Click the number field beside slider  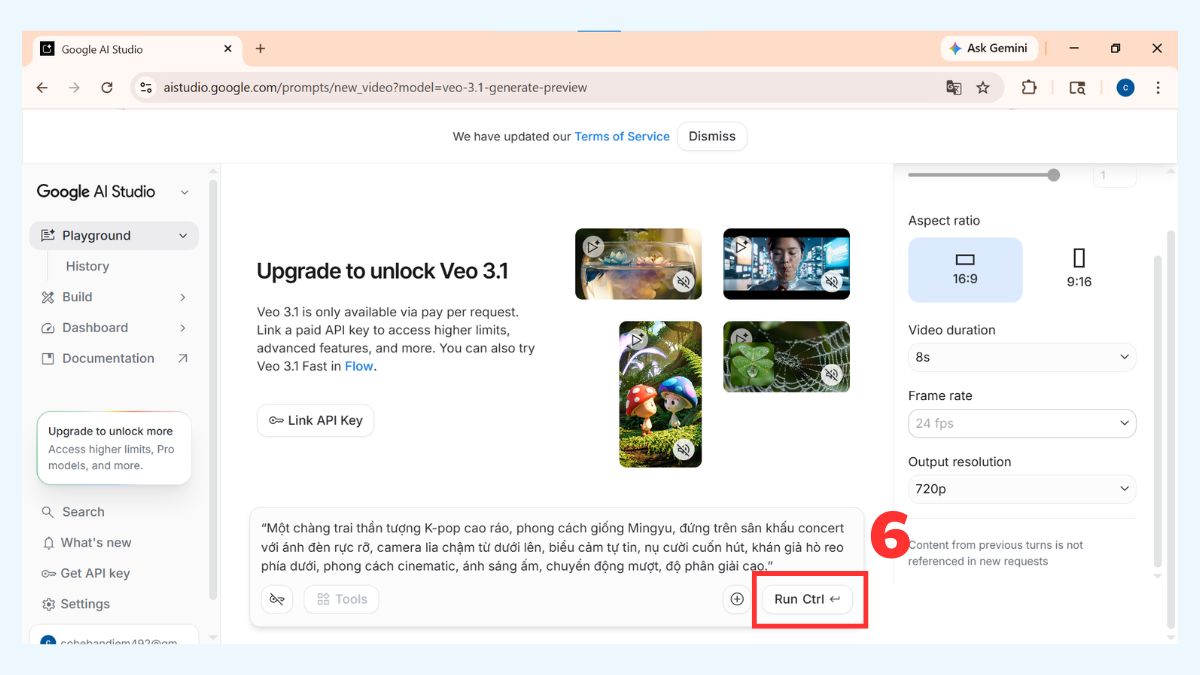tap(1114, 176)
